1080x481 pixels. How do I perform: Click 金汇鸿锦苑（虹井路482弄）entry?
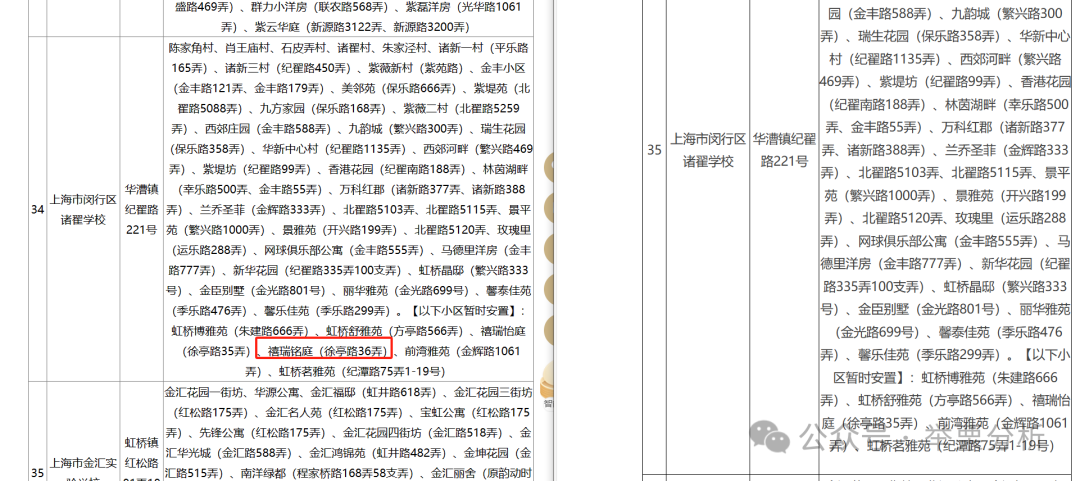click(x=378, y=453)
